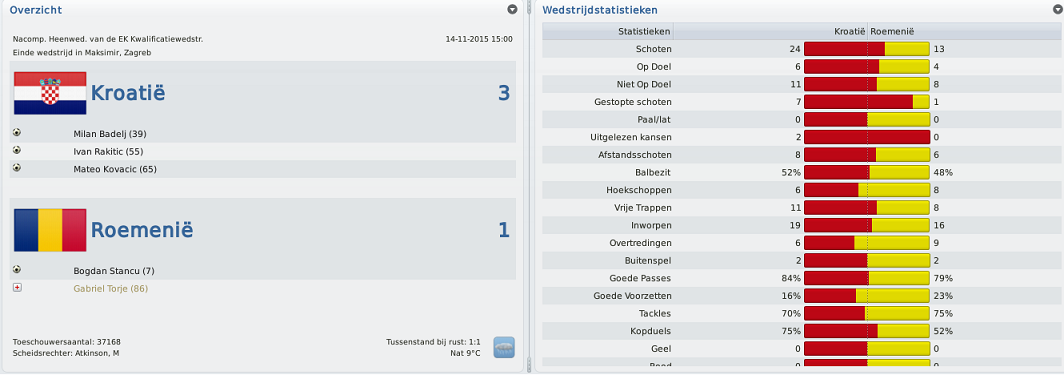Open the Kroatië team name link
Viewport: 1064px width, 375px height.
(x=128, y=93)
